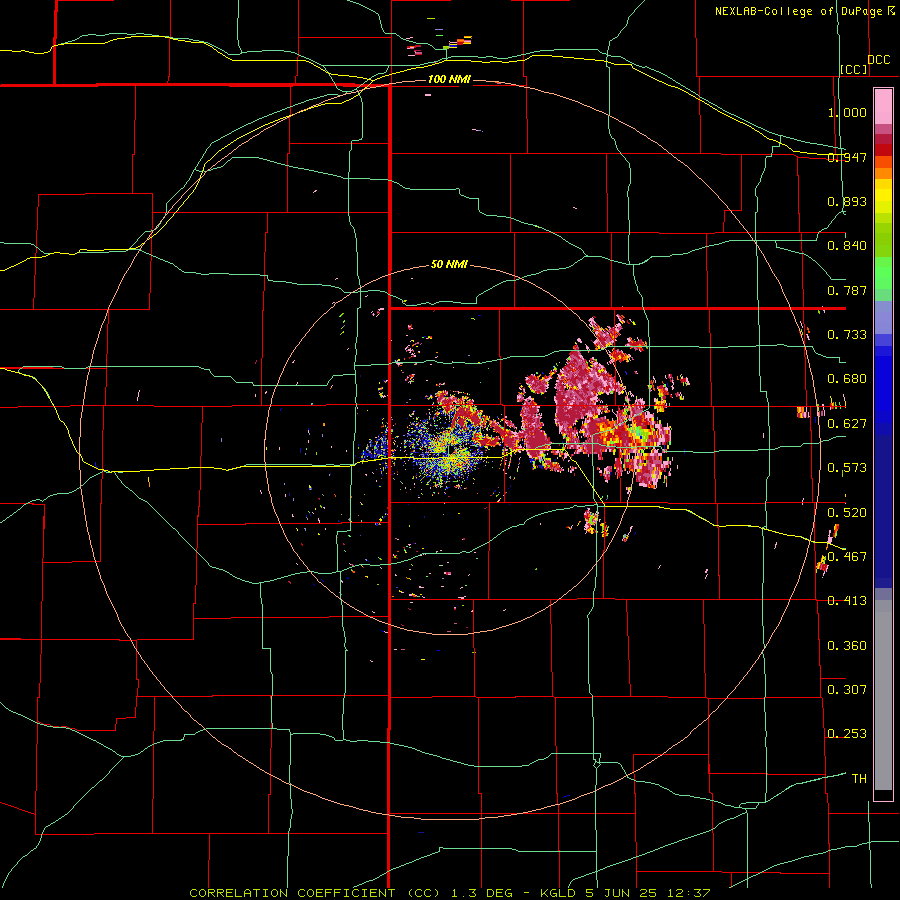Image resolution: width=900 pixels, height=900 pixels.
Task: Select the 0.520 scale value
Action: [847, 513]
